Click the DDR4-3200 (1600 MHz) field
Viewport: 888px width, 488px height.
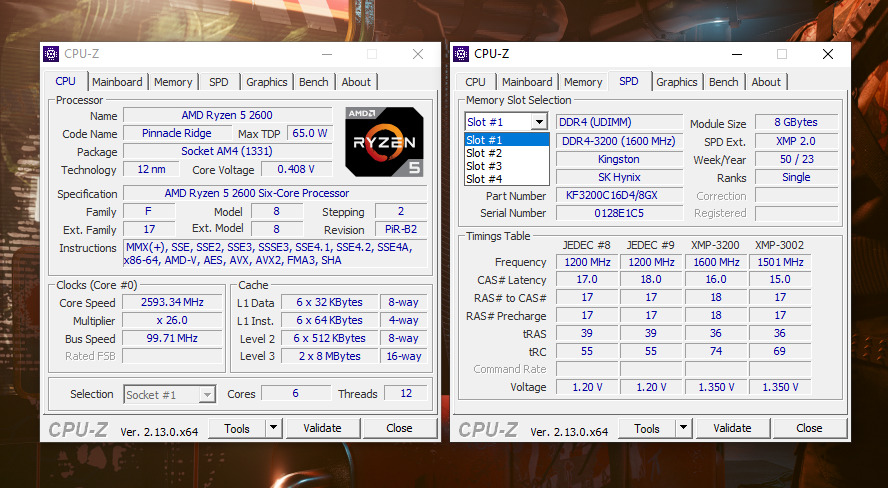[x=619, y=141]
